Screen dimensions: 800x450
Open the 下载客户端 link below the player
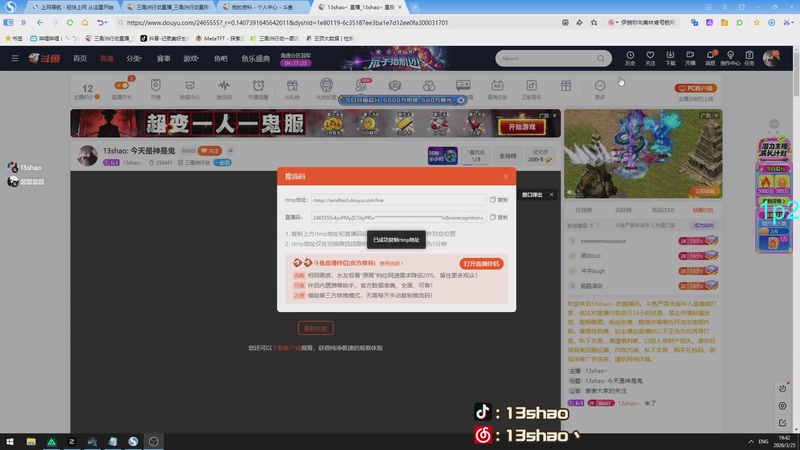[x=286, y=348]
